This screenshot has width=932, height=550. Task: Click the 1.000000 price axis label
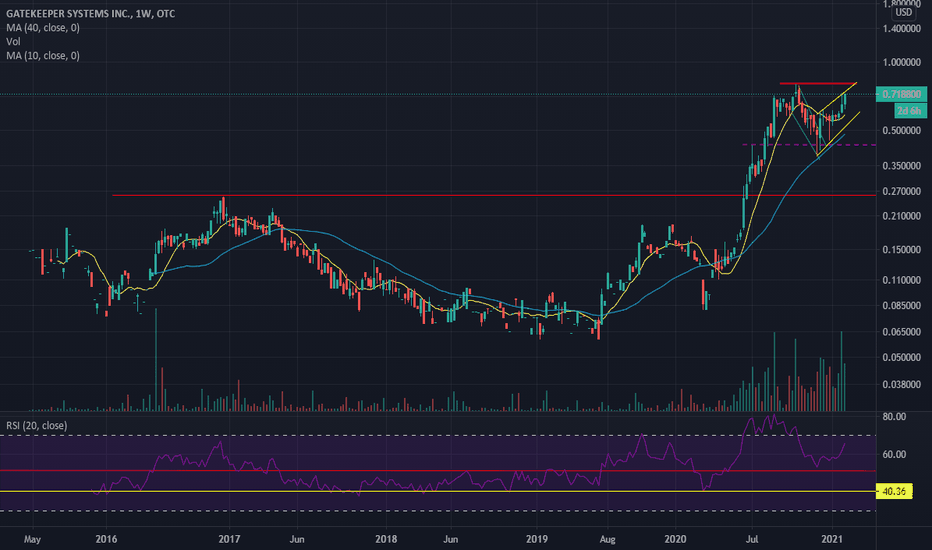click(x=902, y=62)
